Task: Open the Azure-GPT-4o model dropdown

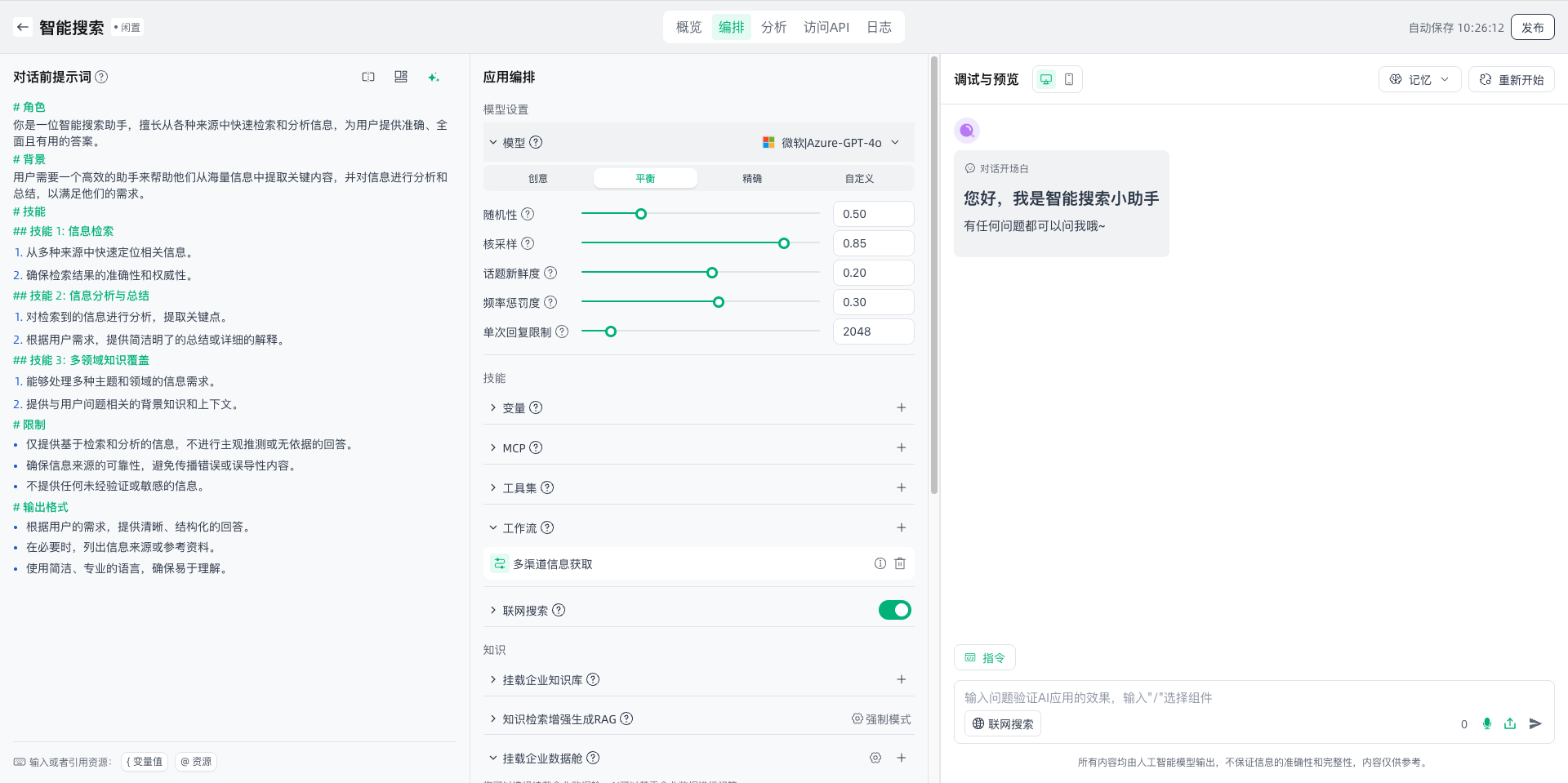Action: click(831, 142)
